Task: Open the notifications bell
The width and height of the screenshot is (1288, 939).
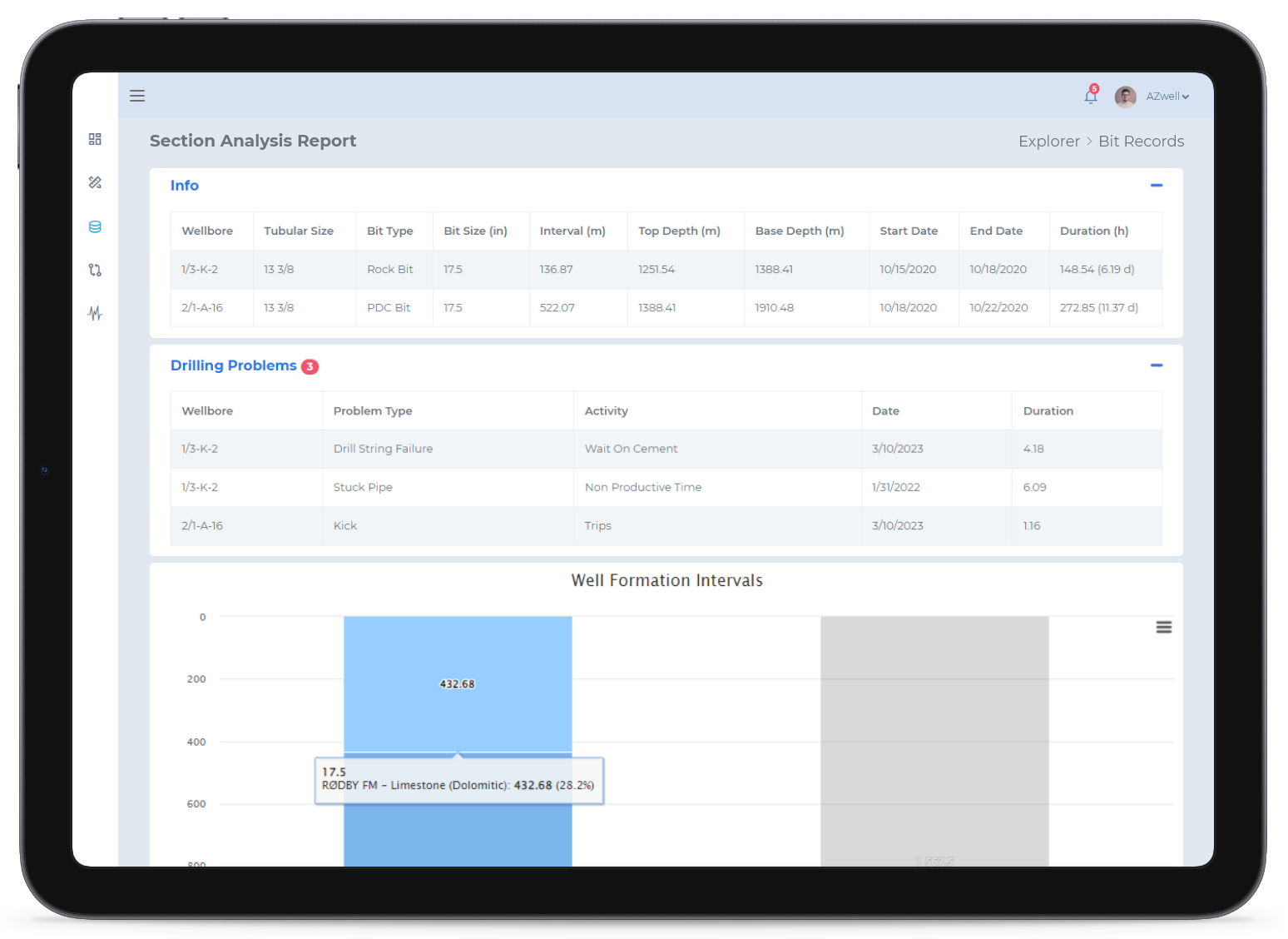Action: click(x=1090, y=97)
